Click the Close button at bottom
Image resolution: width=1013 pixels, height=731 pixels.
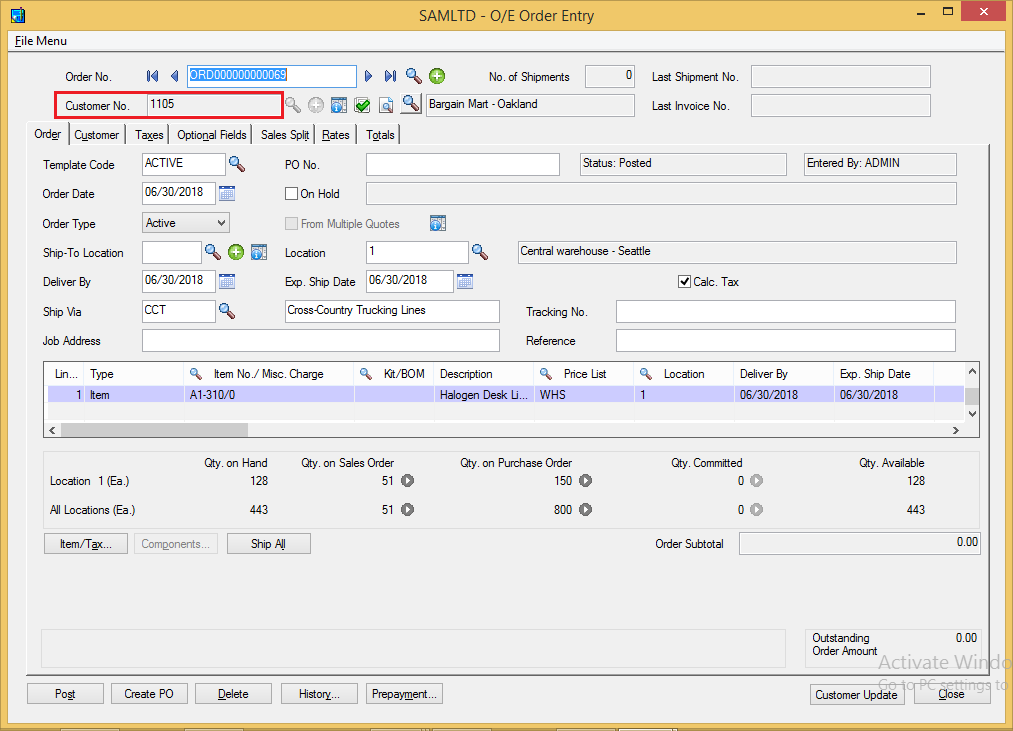tap(952, 694)
